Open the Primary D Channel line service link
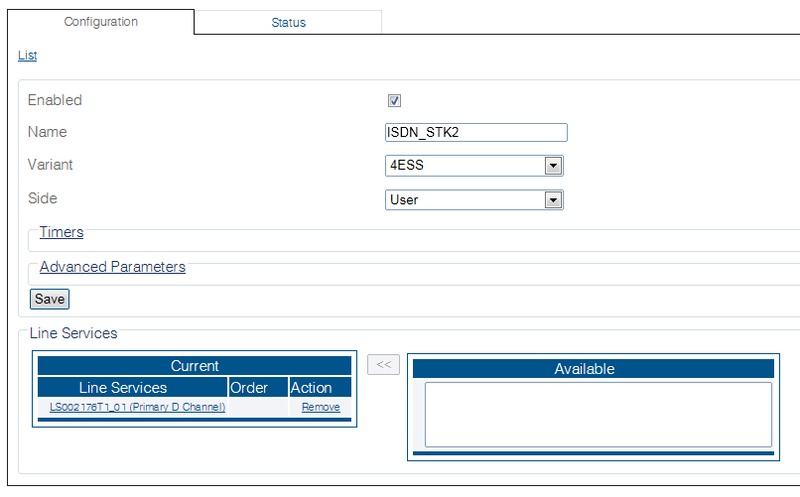800x497 pixels. (137, 408)
